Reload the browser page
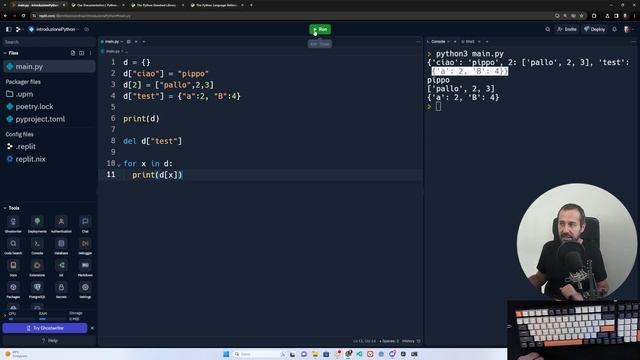640x360 pixels. pos(23,16)
